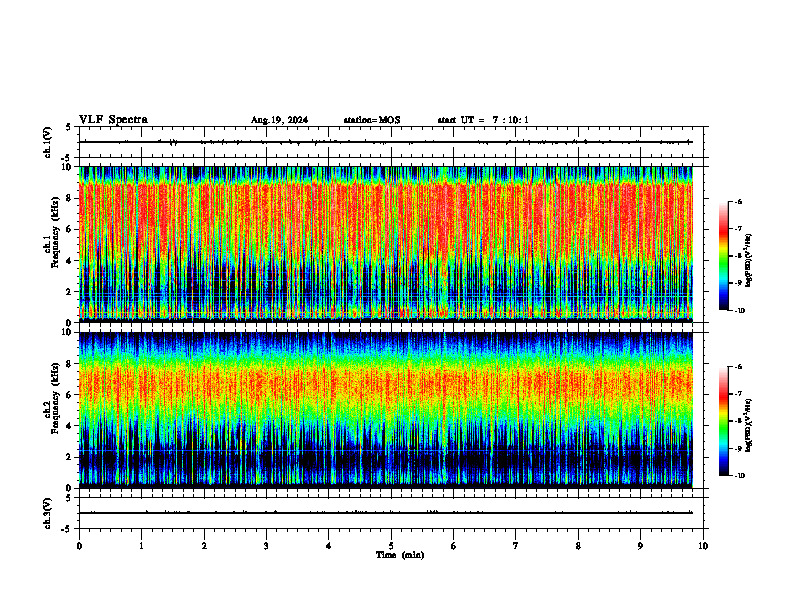Click "-9" on the ch.1 colorbar scale
The height and width of the screenshot is (612, 792).
pyautogui.click(x=738, y=283)
